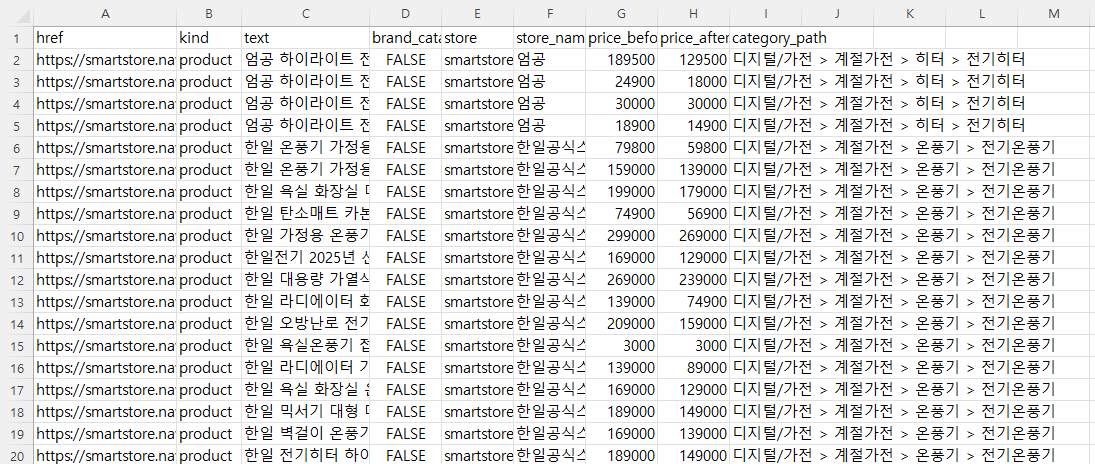1095x464 pixels.
Task: Click the '한일 오방난로' text cell
Action: pyautogui.click(x=306, y=324)
